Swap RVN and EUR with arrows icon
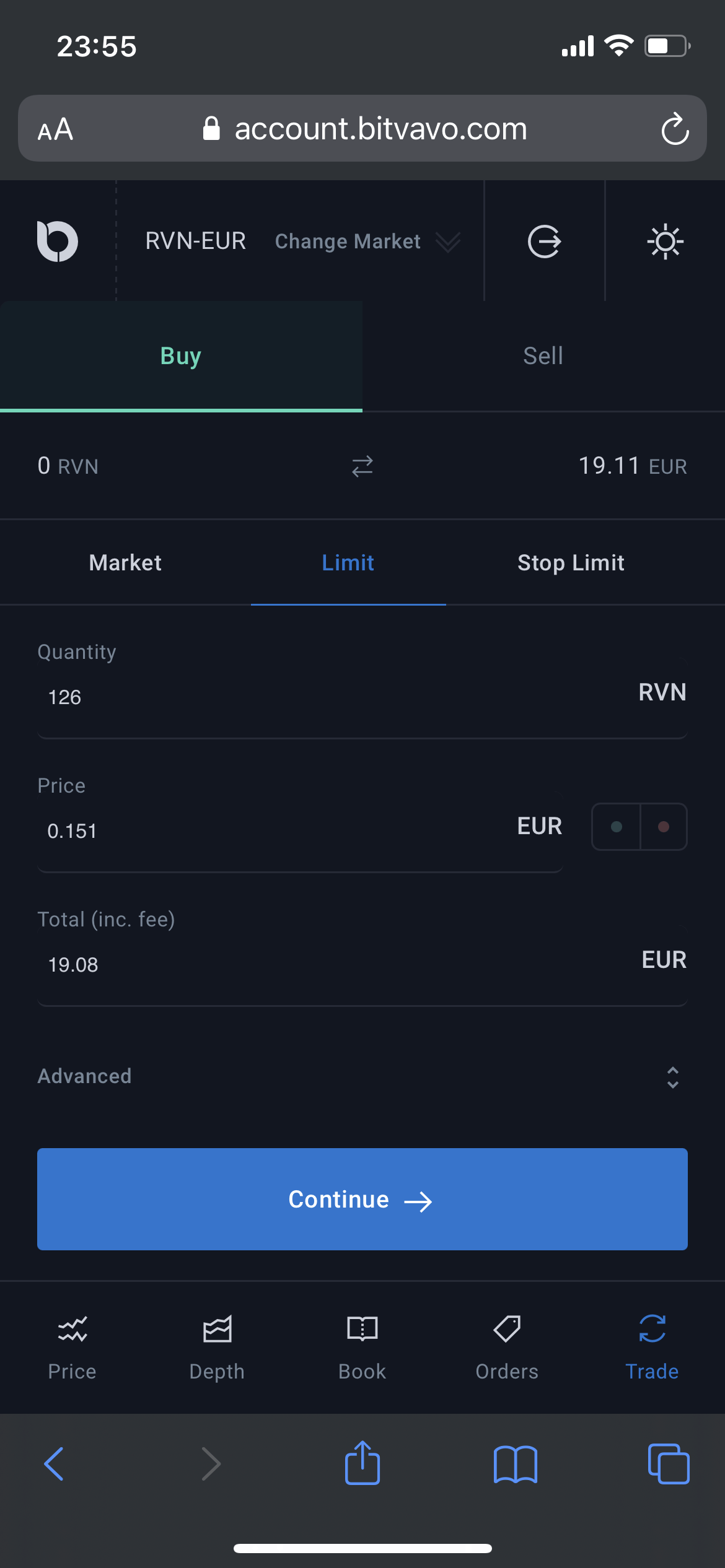 pyautogui.click(x=362, y=466)
